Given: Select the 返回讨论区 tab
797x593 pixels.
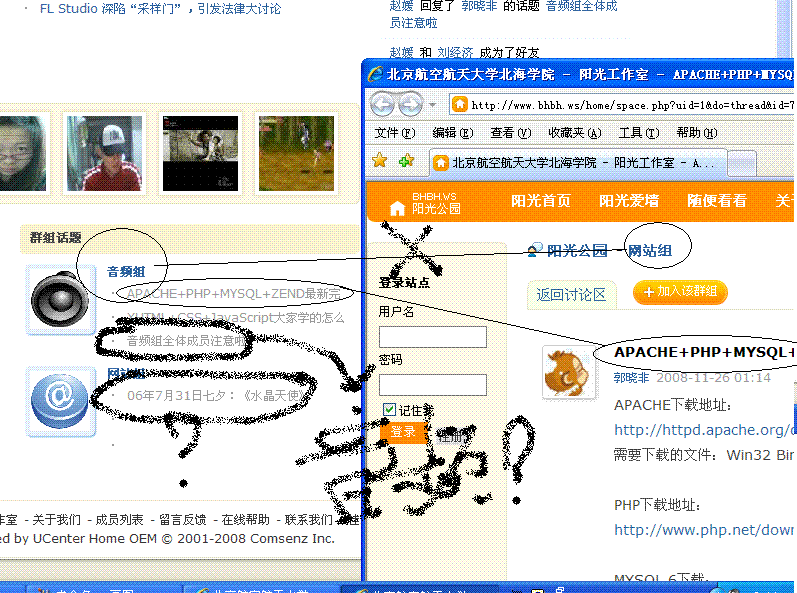Looking at the screenshot, I should tap(571, 294).
